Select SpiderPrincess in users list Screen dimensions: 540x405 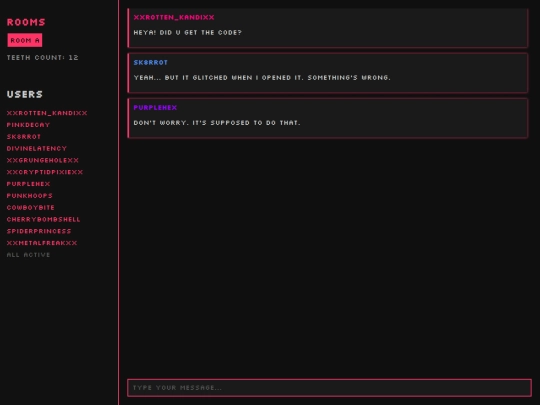[39, 231]
